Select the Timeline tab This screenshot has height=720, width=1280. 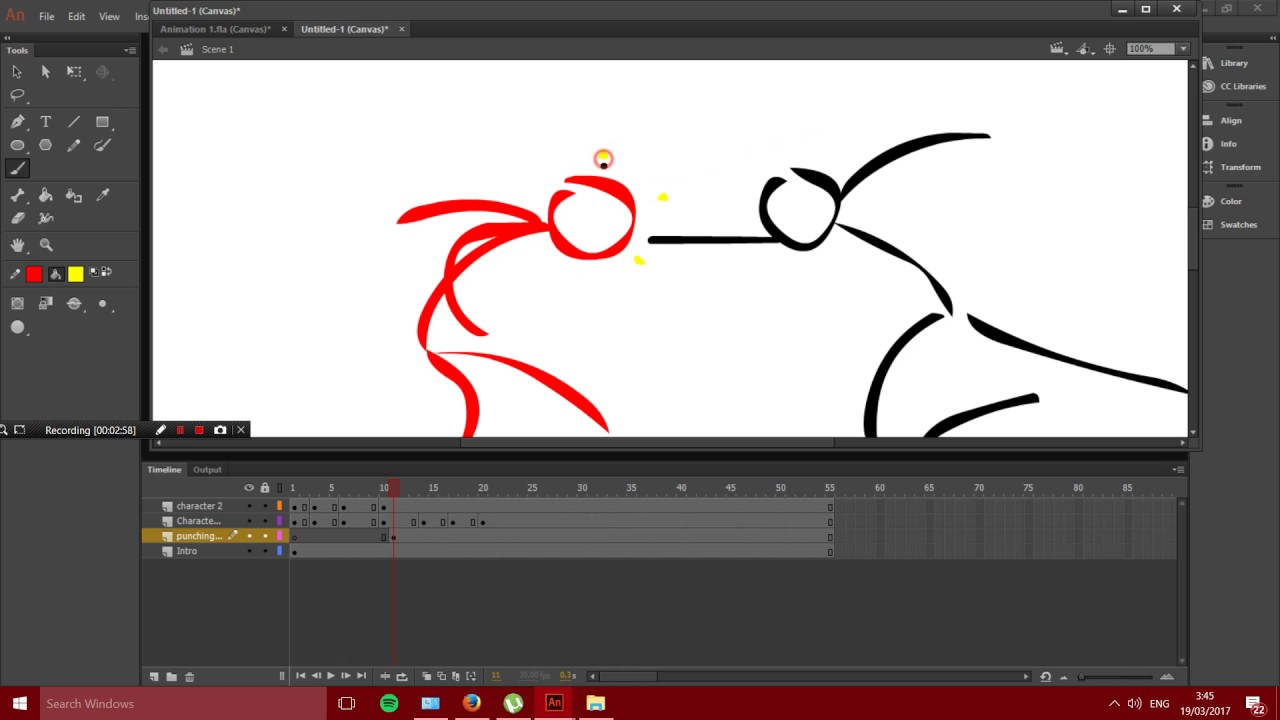(164, 470)
